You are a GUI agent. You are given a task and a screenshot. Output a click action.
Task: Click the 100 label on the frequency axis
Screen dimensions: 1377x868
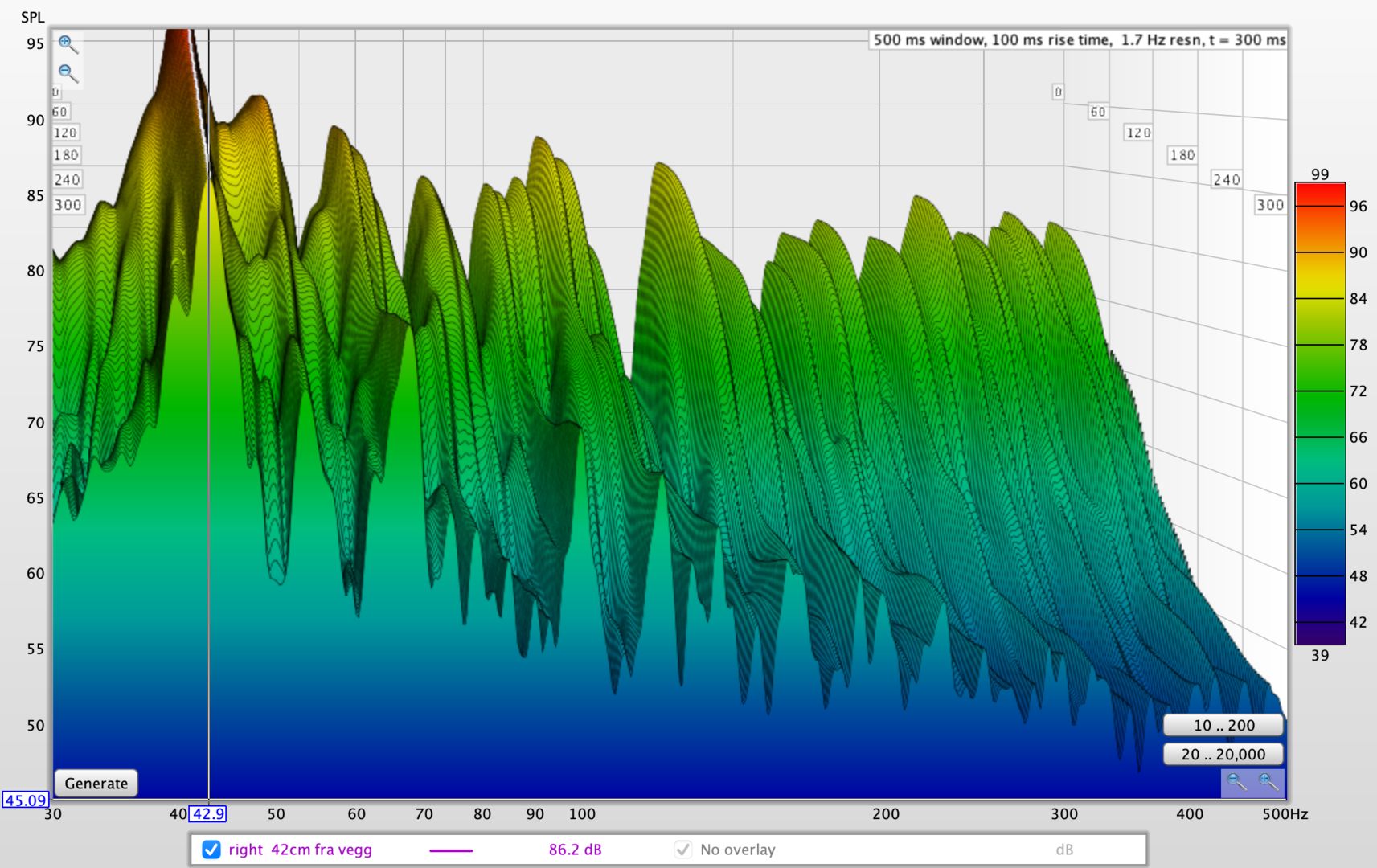tap(582, 814)
